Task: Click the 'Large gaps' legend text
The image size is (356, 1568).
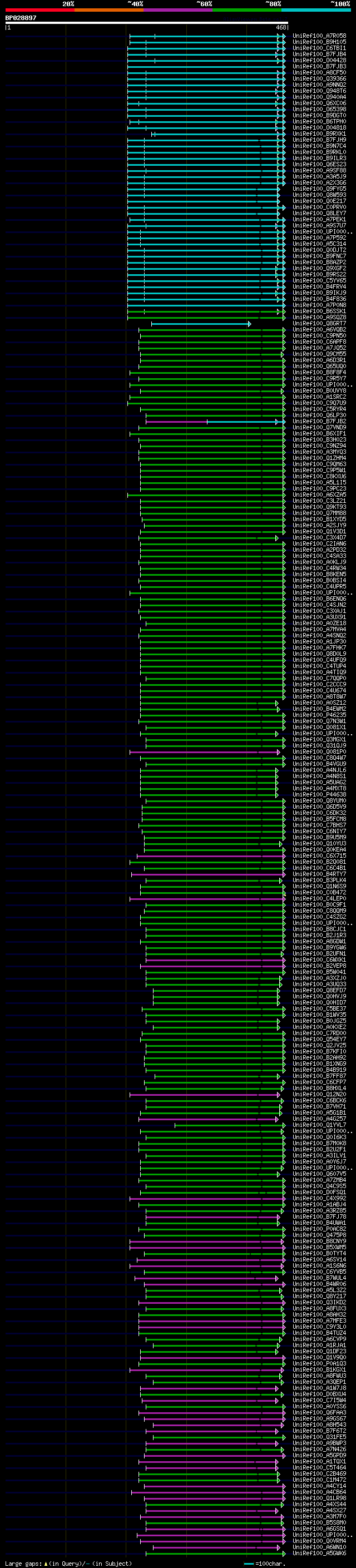Action: [x=23, y=1563]
